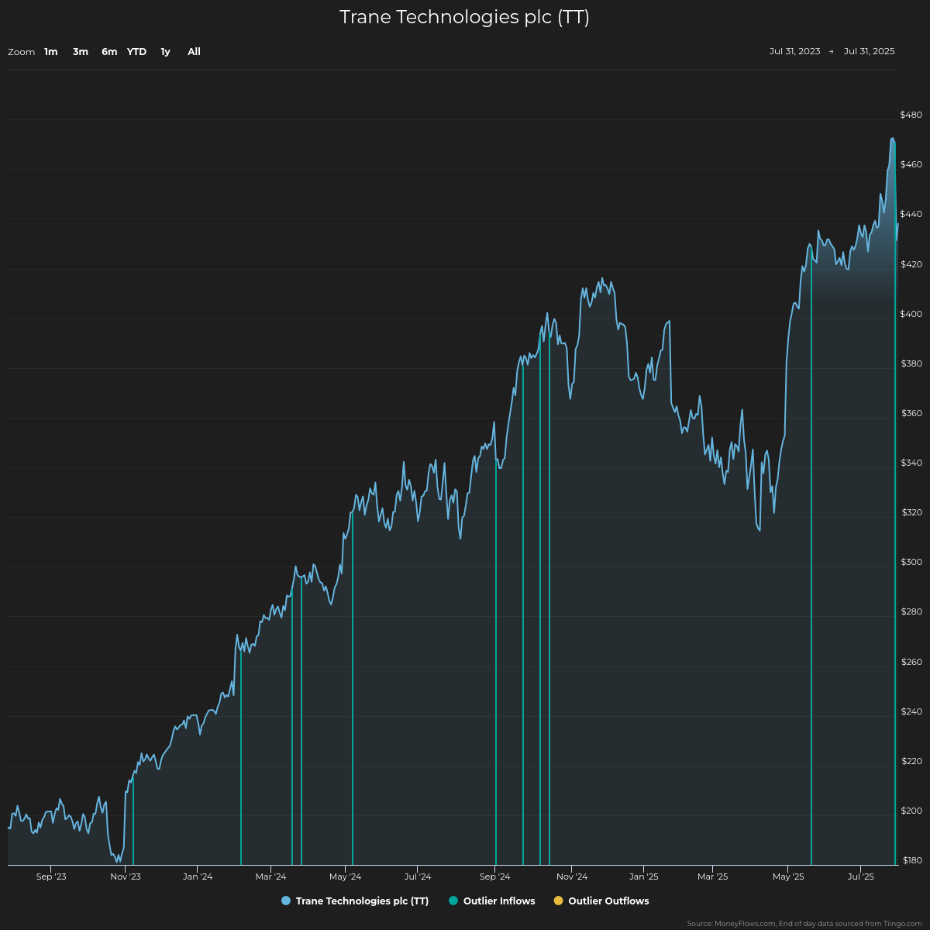Select the outlier inflow line at Sep '24
The image size is (930, 930).
click(x=496, y=661)
